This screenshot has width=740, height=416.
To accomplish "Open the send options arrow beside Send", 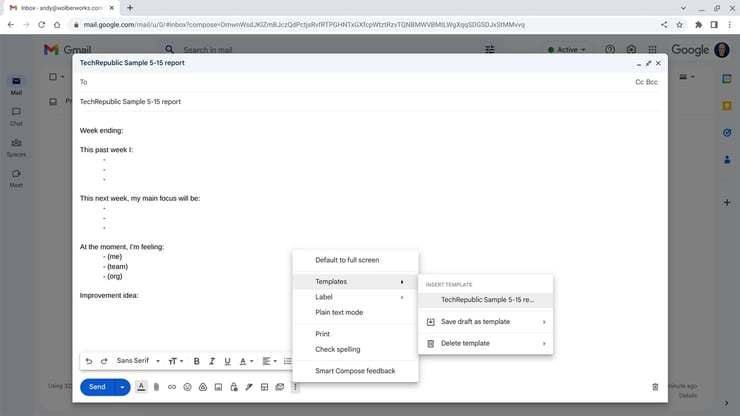I will (x=122, y=387).
